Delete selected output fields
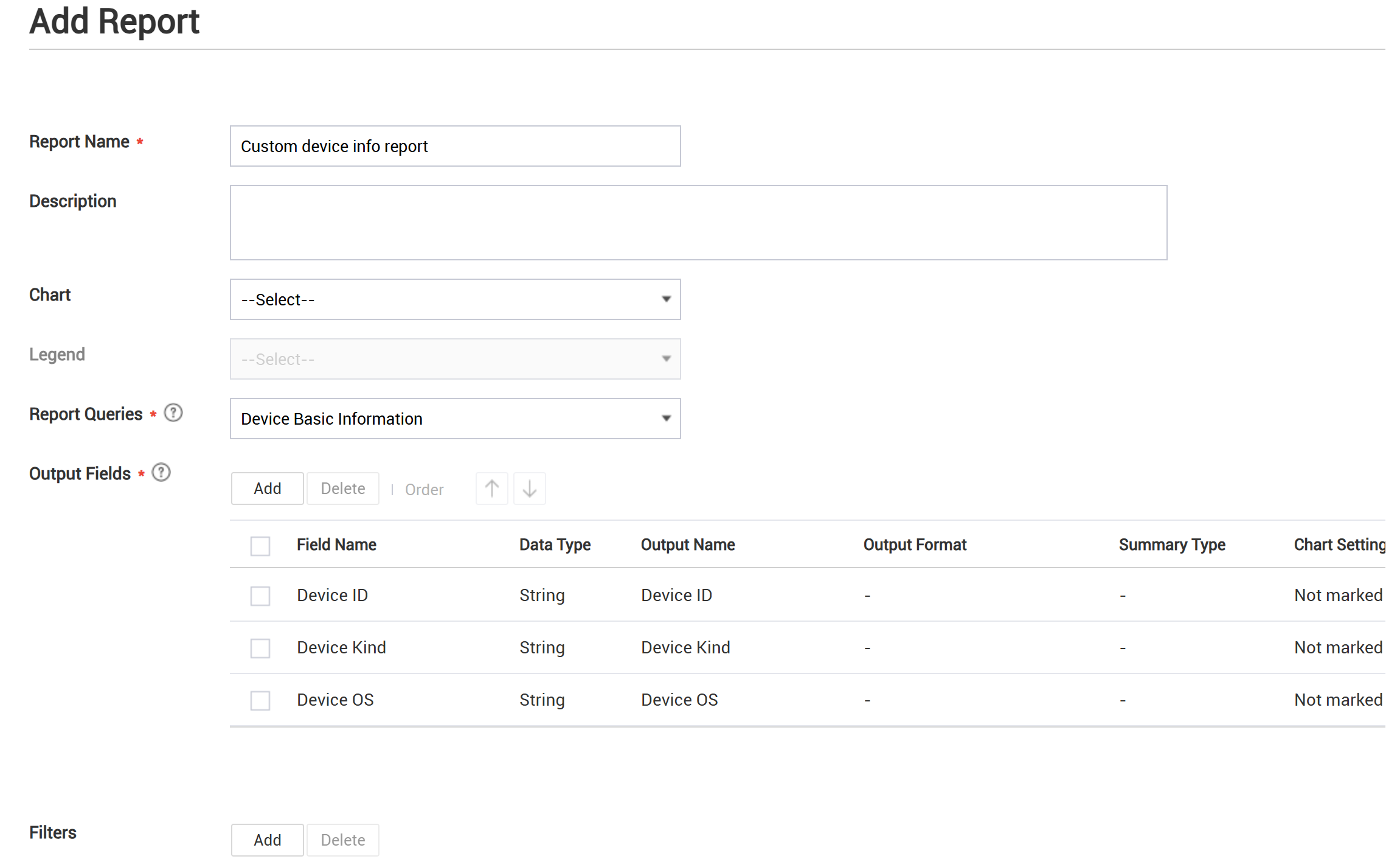Image resolution: width=1400 pixels, height=859 pixels. pos(342,488)
